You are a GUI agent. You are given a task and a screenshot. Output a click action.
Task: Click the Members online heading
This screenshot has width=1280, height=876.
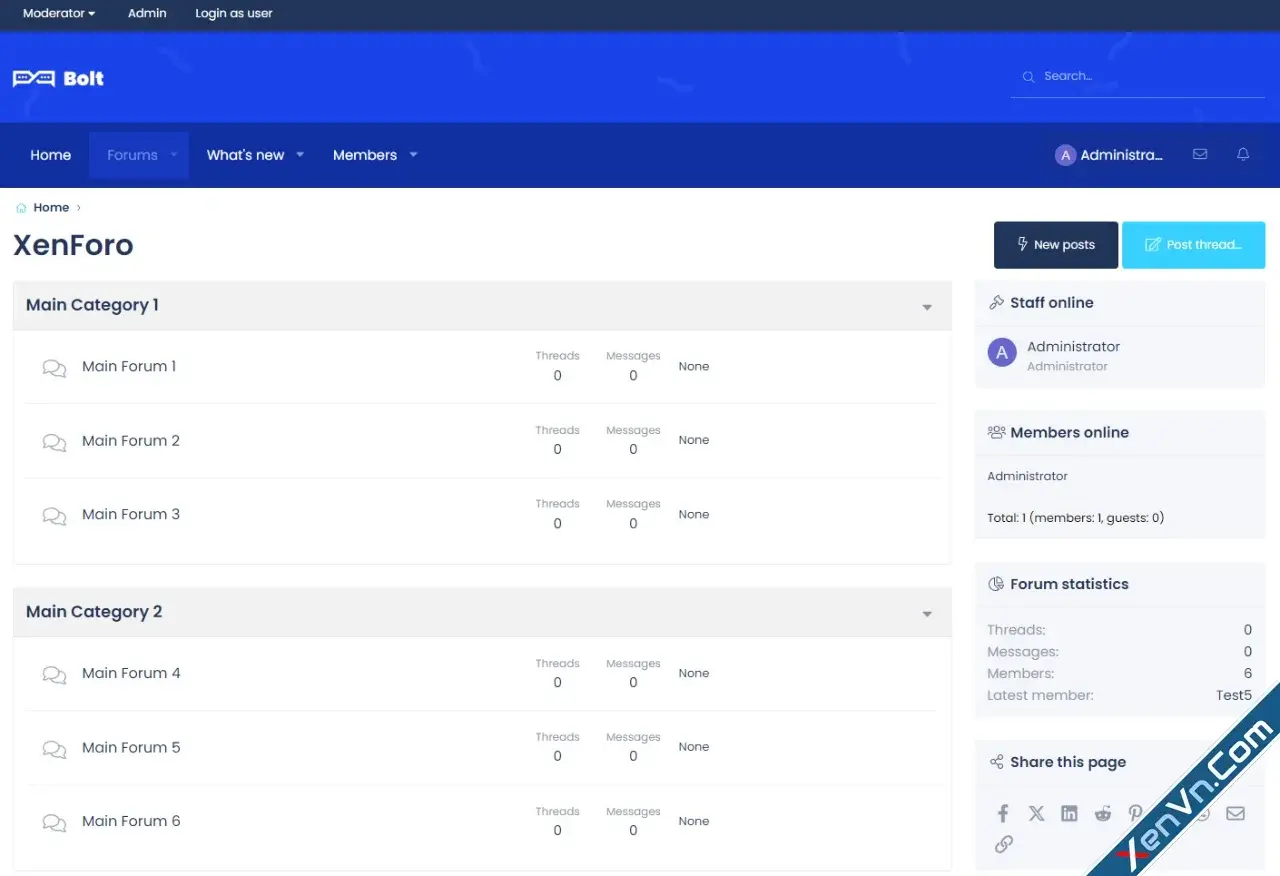coord(1069,433)
